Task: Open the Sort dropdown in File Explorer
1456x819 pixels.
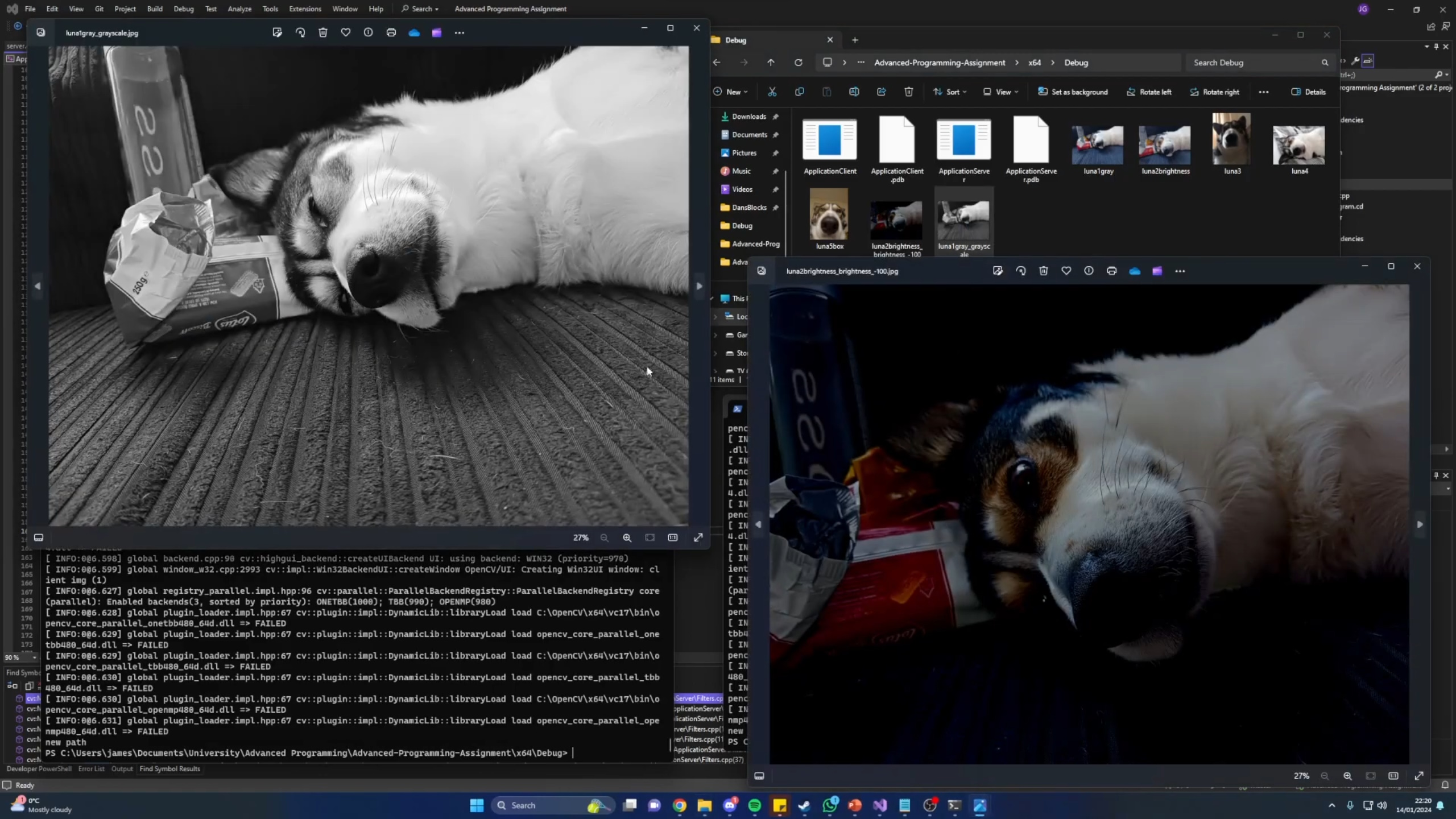Action: [950, 92]
